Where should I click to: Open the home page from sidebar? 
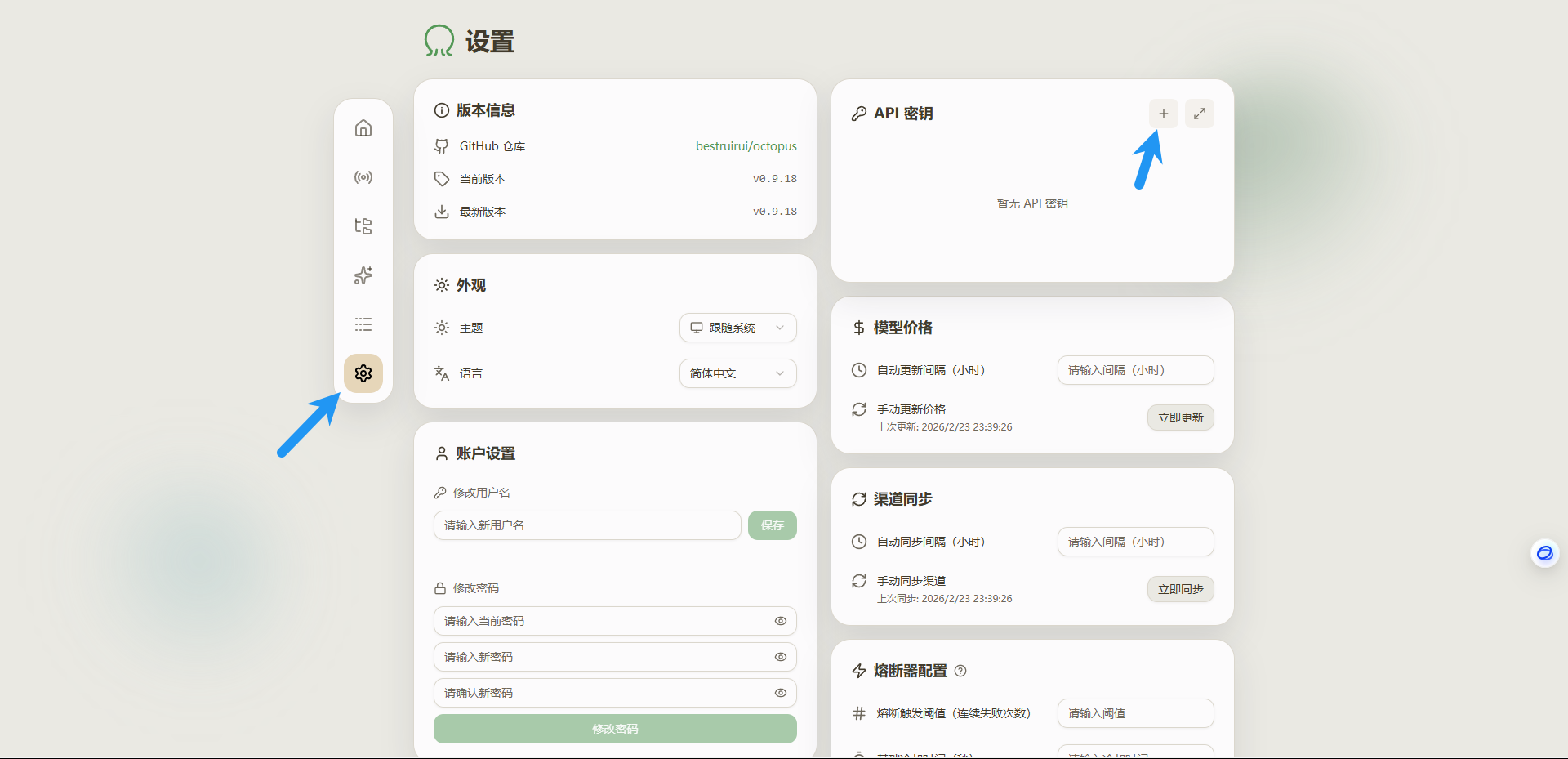pos(363,128)
